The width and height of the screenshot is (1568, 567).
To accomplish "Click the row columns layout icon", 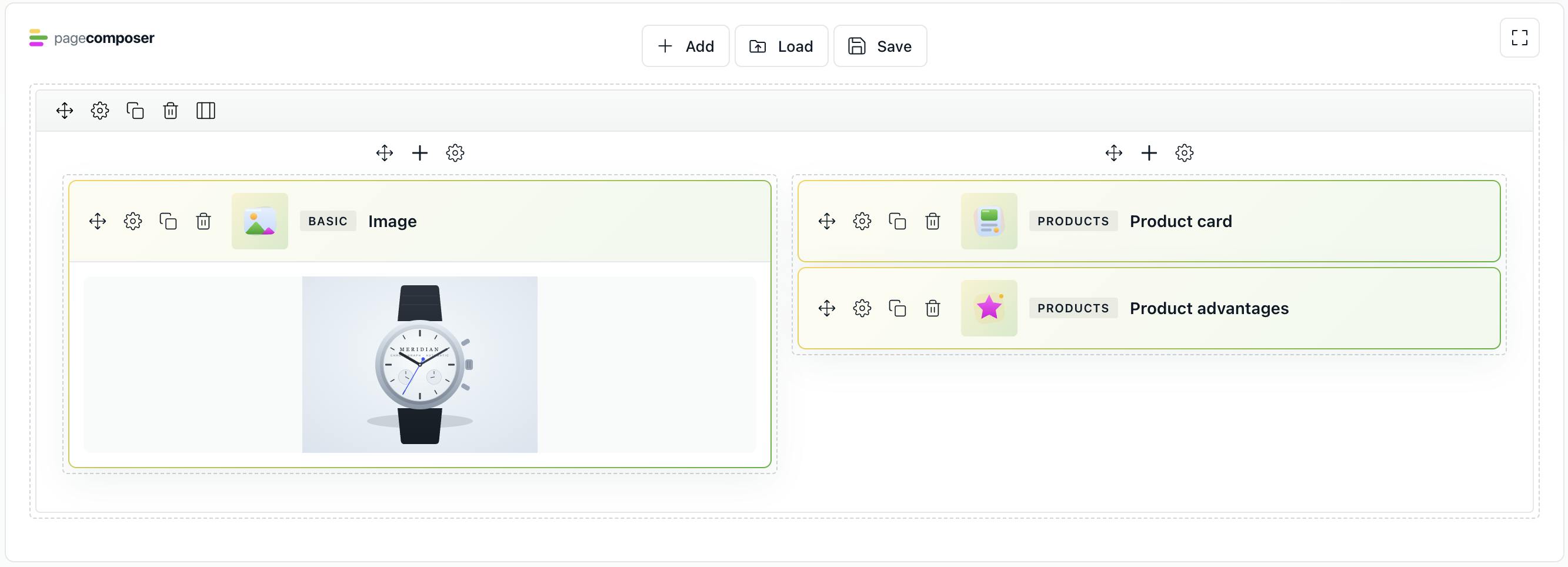I will click(206, 111).
